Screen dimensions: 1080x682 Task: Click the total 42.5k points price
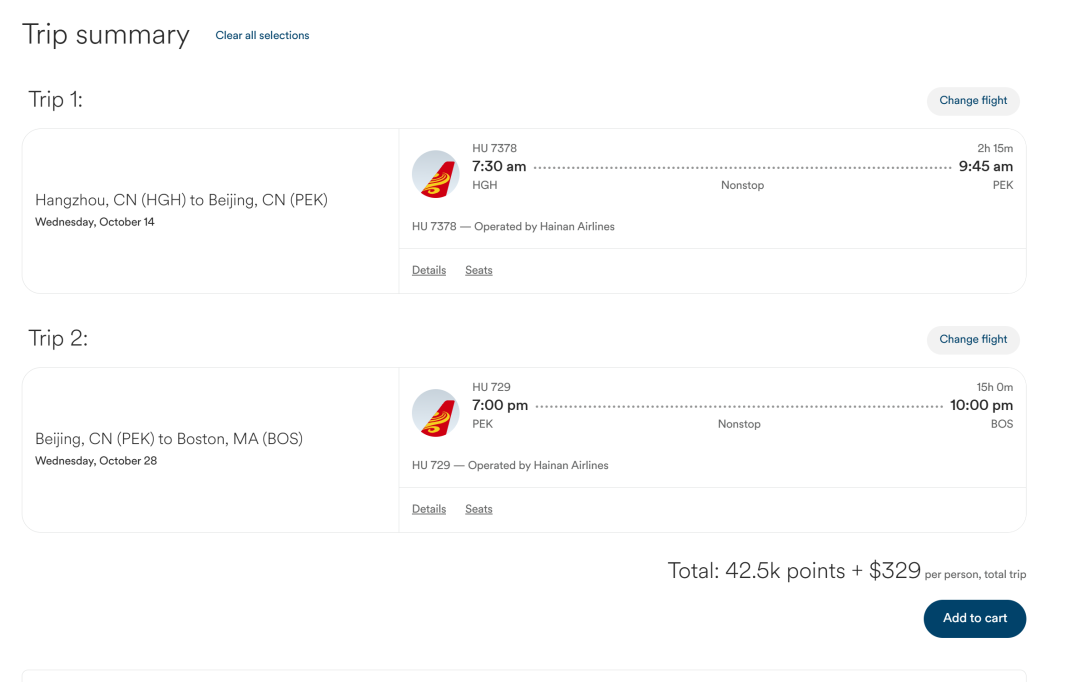[x=794, y=570]
